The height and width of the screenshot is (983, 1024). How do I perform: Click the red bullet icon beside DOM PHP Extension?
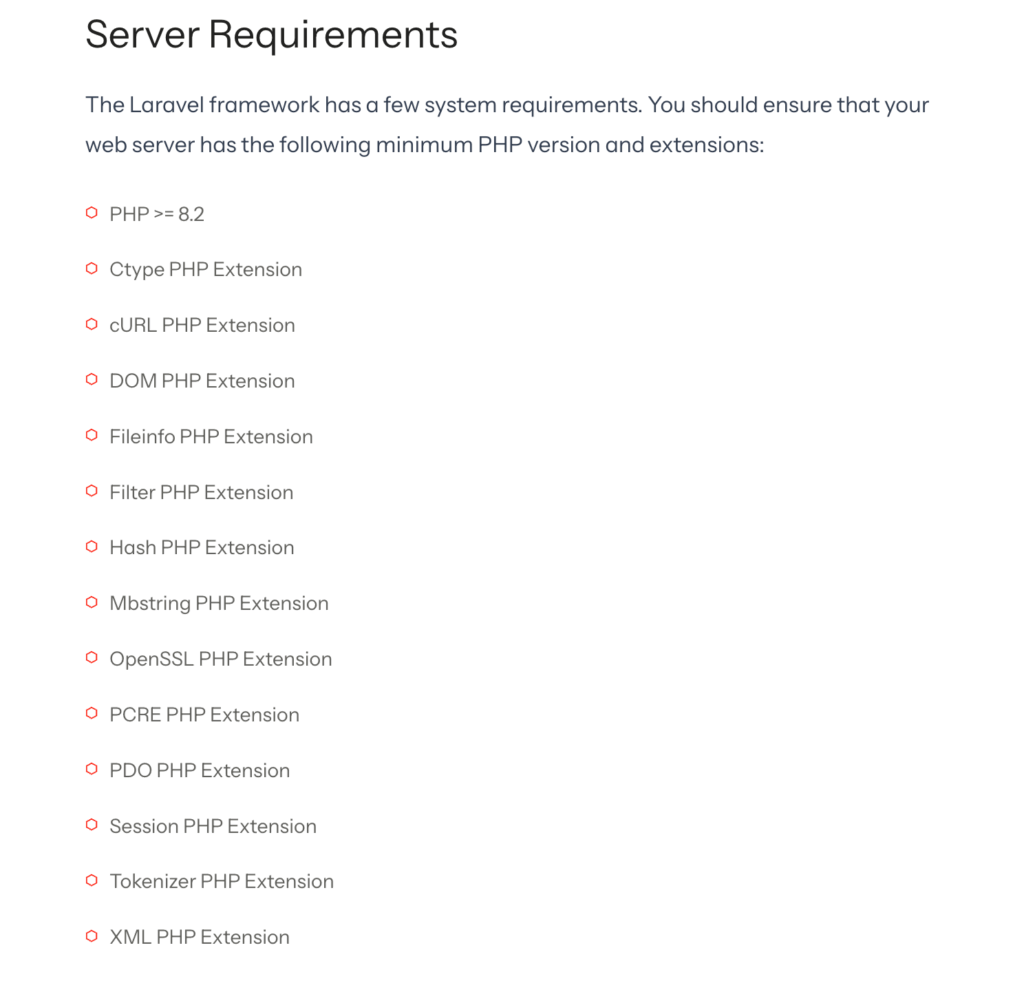(91, 380)
